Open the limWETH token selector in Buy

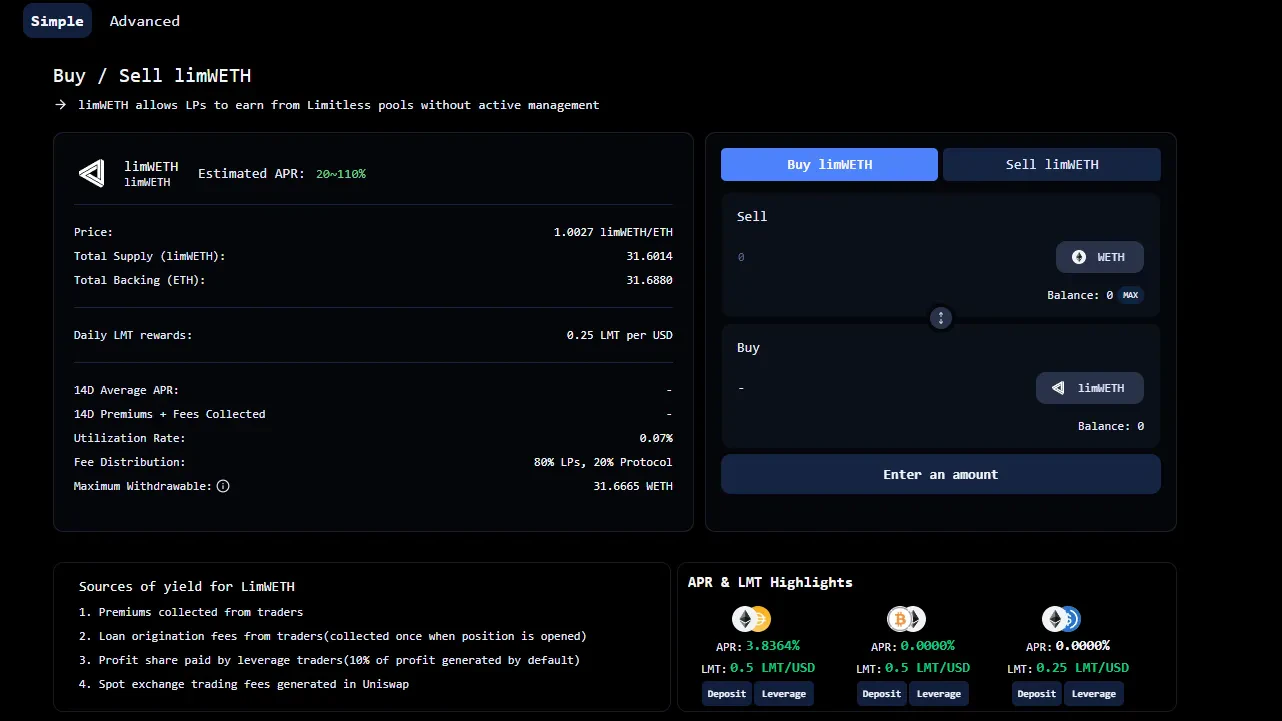coord(1090,388)
